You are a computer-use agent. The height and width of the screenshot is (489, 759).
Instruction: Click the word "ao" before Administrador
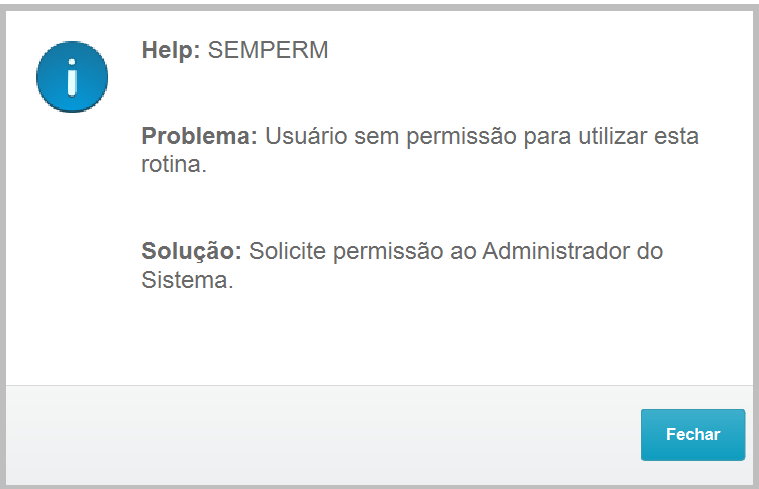tap(459, 251)
